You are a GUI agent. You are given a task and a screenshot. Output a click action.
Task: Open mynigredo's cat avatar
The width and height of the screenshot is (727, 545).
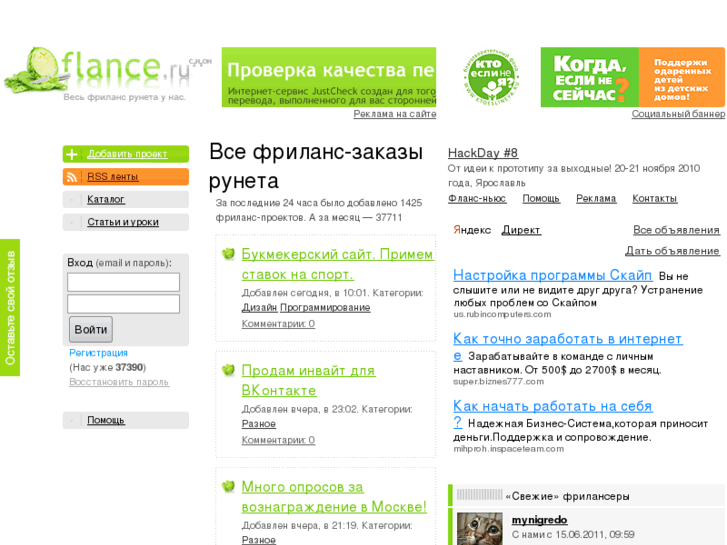[x=479, y=528]
